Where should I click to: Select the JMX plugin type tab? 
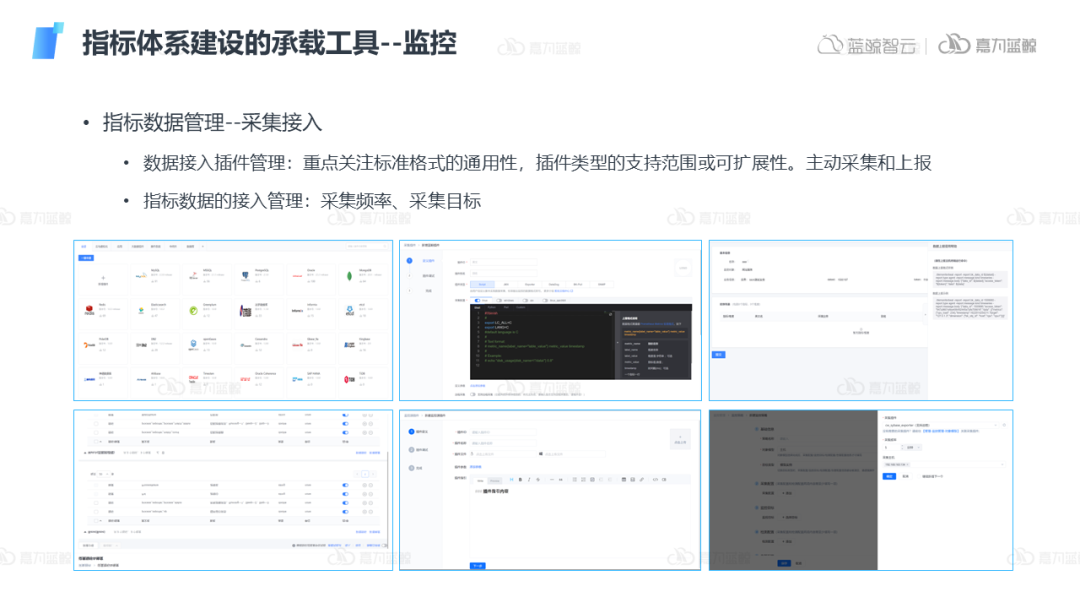(506, 284)
